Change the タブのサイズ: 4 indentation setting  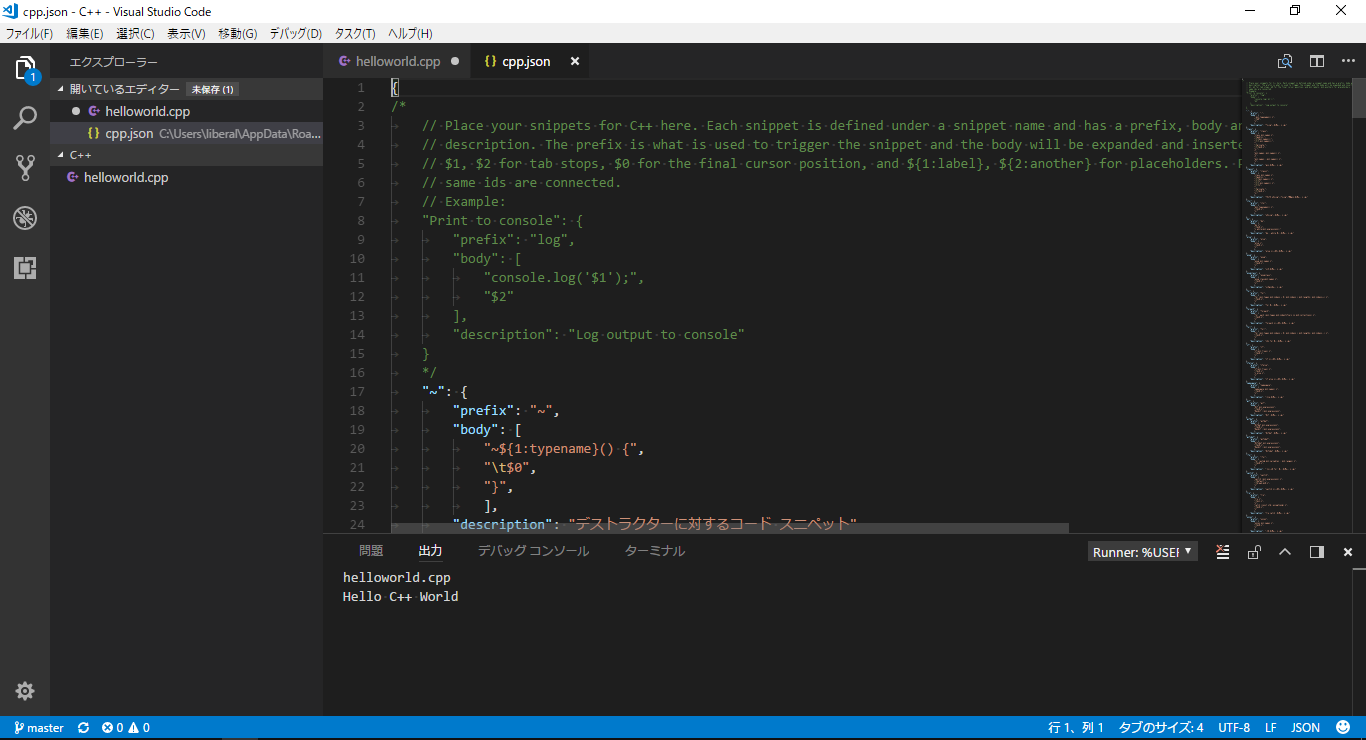click(1161, 728)
